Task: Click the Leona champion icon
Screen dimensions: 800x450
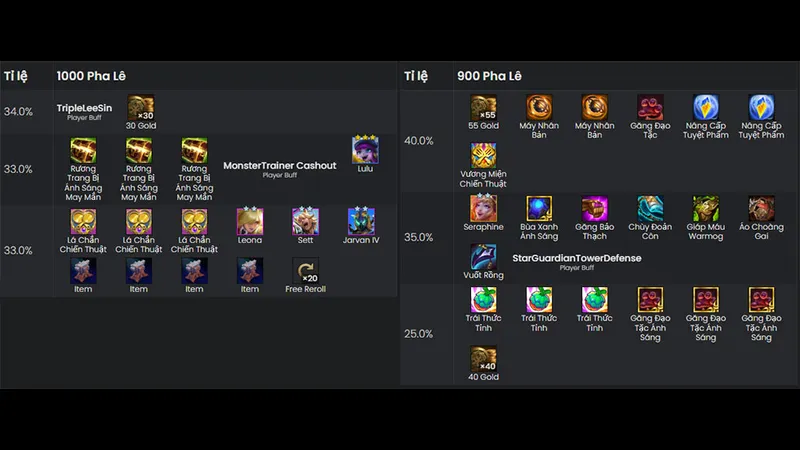Action: click(249, 221)
